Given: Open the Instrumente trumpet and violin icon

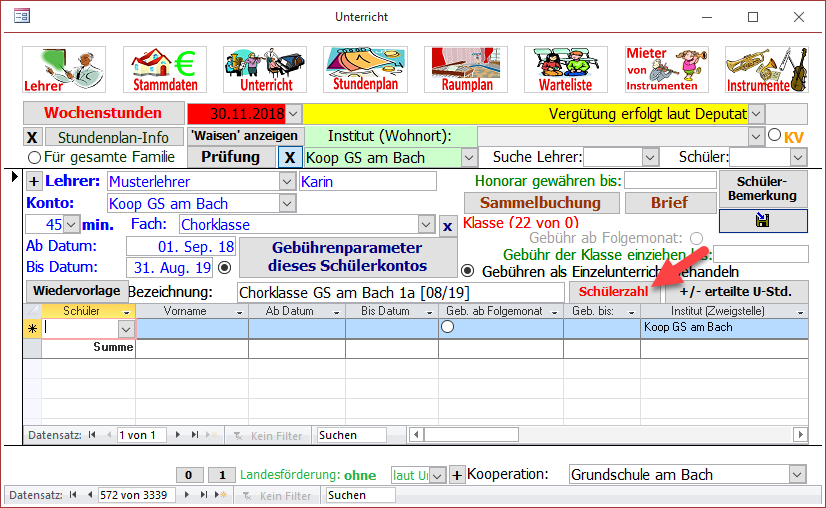Looking at the screenshot, I should [x=766, y=70].
